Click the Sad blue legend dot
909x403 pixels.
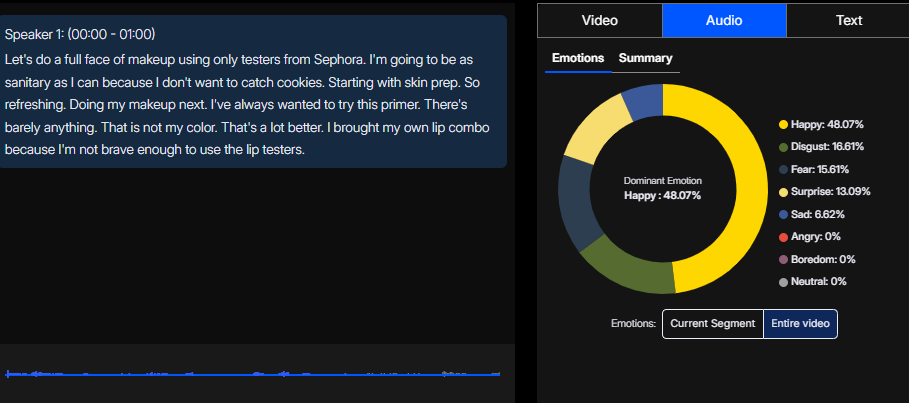click(x=783, y=214)
